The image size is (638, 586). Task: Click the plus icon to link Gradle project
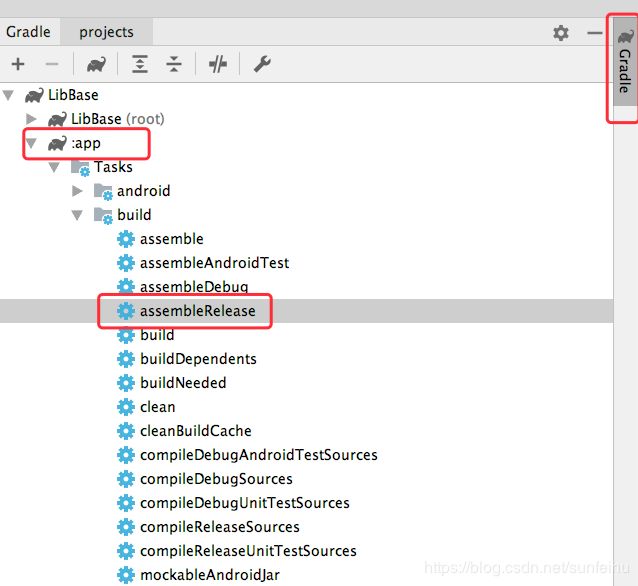[x=18, y=64]
